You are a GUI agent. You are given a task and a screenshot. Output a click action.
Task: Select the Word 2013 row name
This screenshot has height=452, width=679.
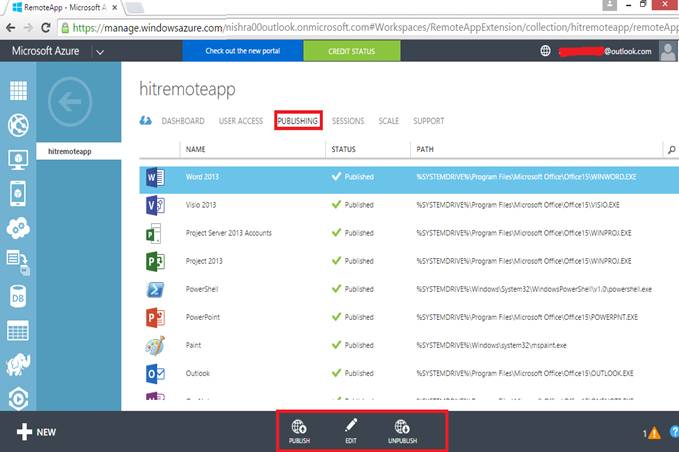click(202, 177)
